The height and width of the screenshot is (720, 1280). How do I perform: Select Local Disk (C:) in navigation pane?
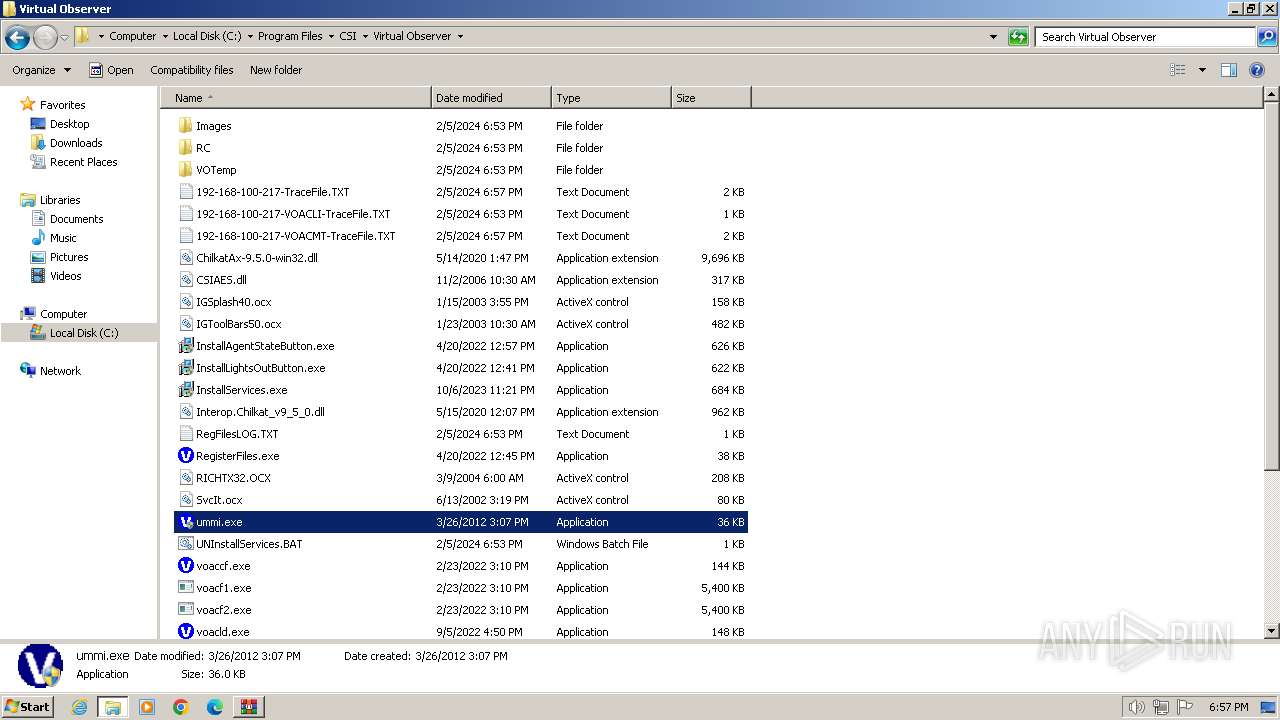(84, 333)
